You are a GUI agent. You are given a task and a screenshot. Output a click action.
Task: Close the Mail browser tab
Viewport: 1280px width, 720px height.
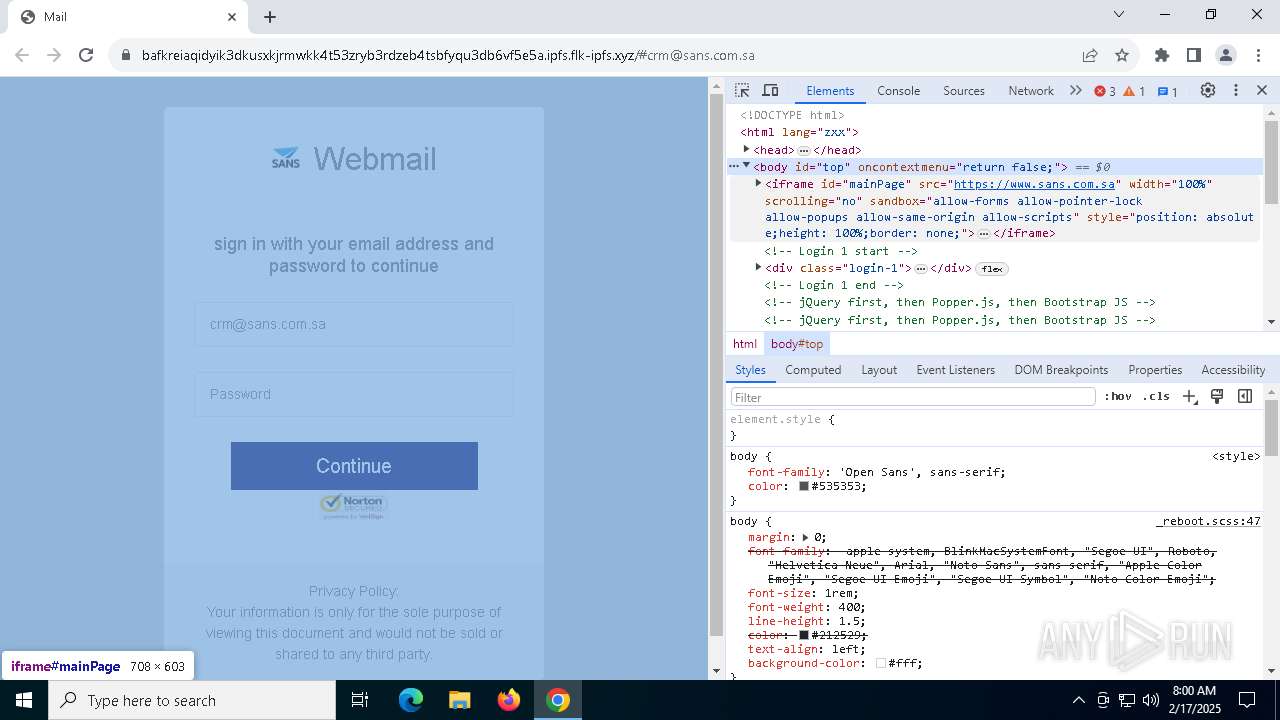tap(232, 17)
